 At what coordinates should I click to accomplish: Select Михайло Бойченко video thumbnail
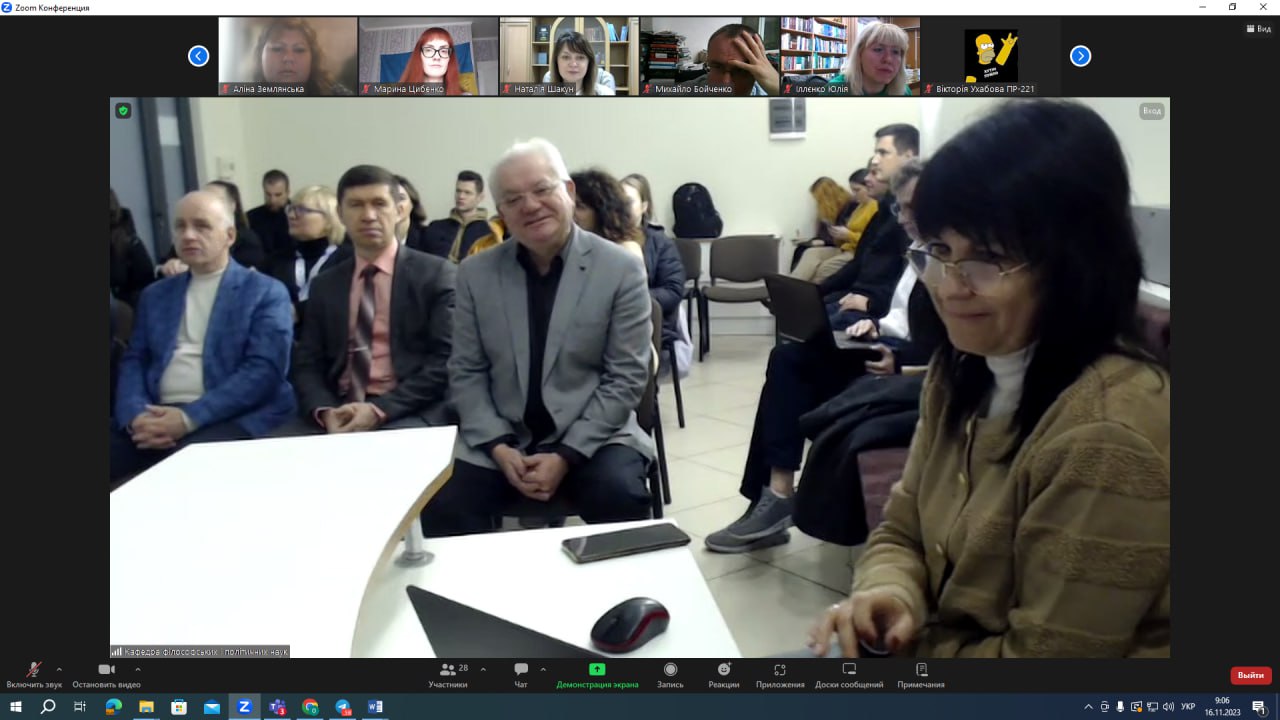[x=709, y=56]
